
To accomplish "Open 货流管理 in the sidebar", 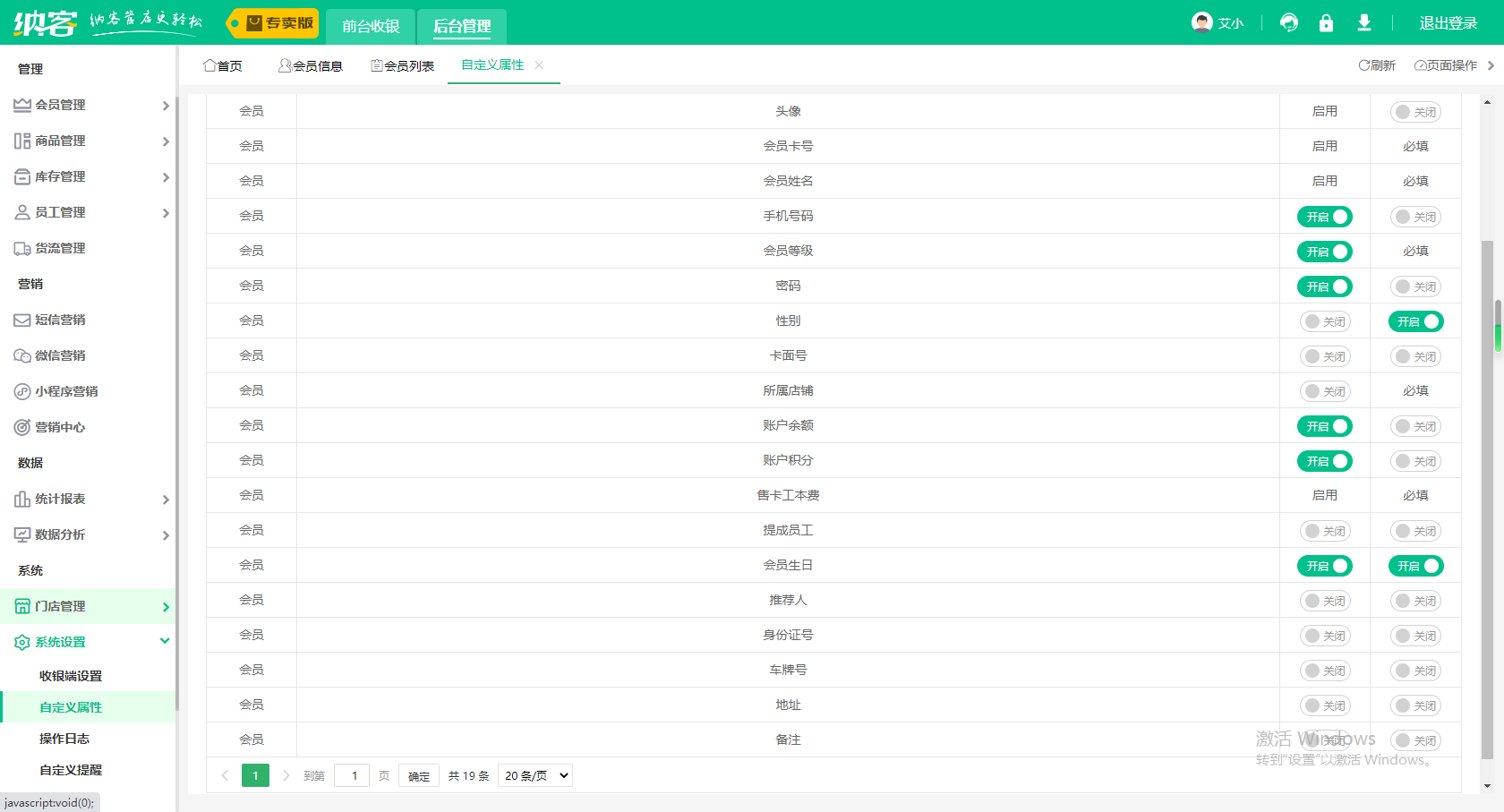I will coord(60,248).
